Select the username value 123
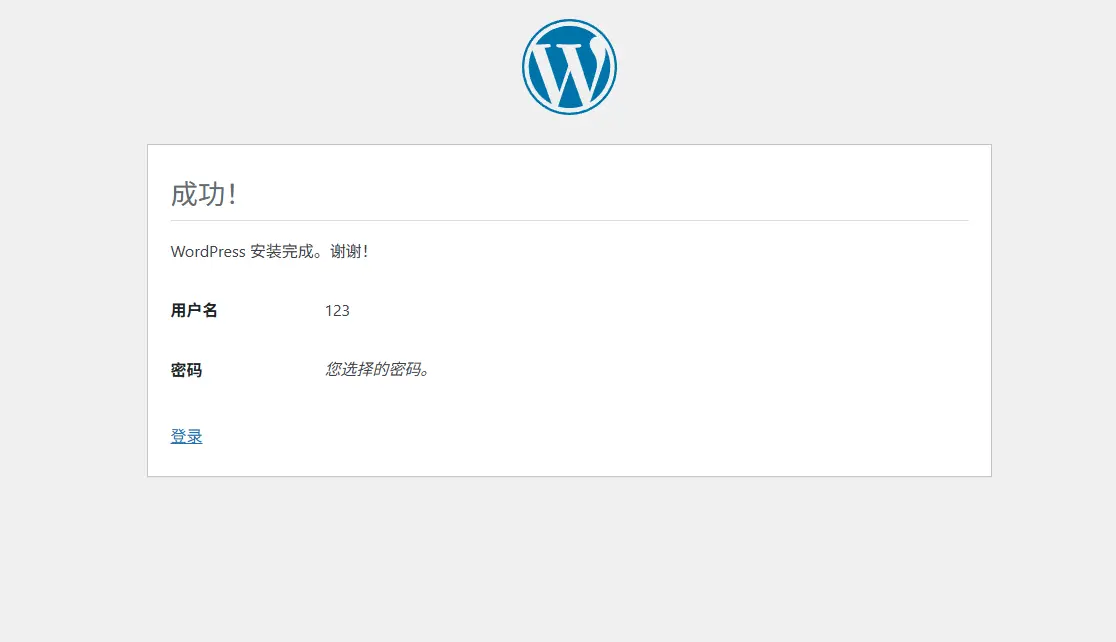Viewport: 1116px width, 642px height. (x=337, y=310)
